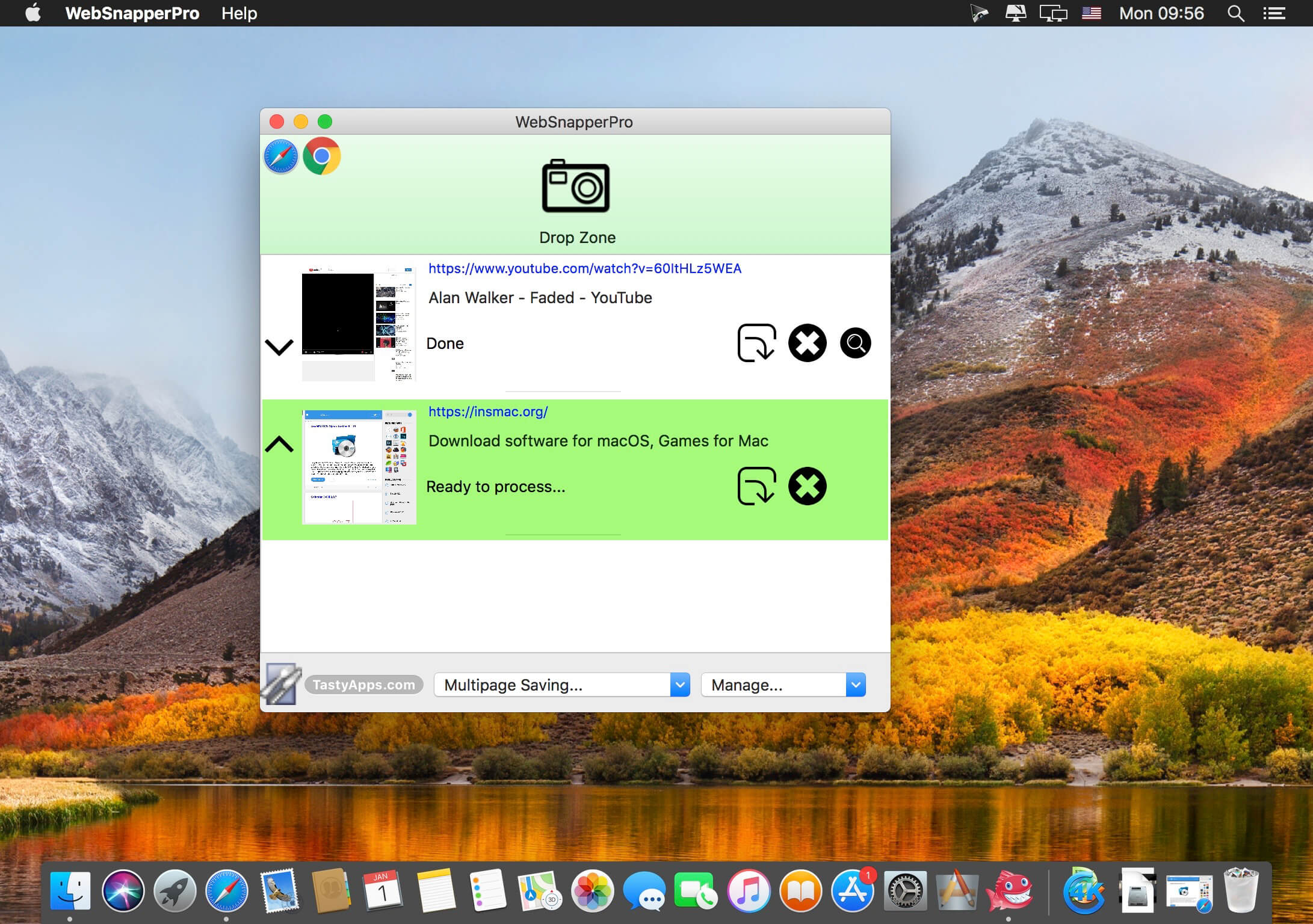Select the insmac.org page thumbnail
The height and width of the screenshot is (924, 1313).
tap(359, 467)
